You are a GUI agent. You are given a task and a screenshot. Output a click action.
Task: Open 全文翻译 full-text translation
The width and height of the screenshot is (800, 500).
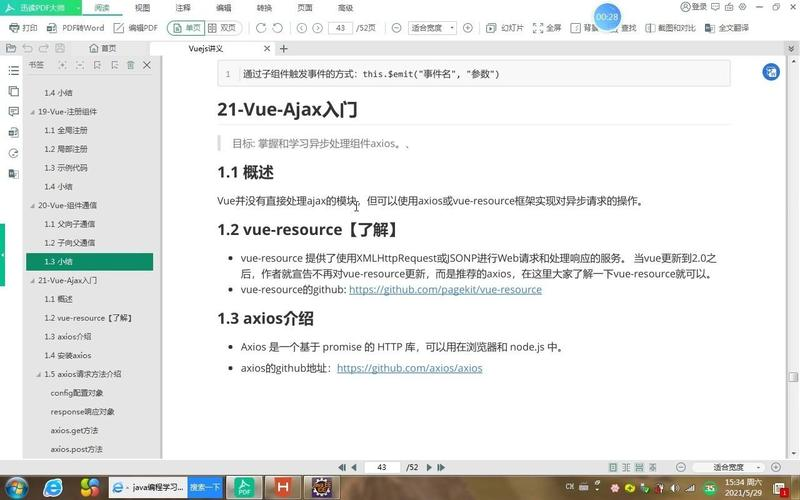click(727, 28)
